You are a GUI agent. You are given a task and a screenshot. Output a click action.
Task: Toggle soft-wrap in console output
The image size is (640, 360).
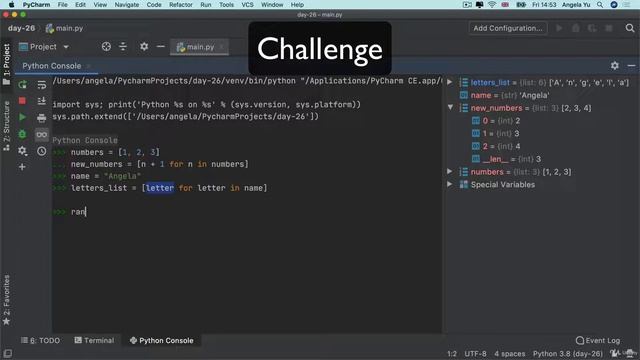pyautogui.click(x=42, y=85)
